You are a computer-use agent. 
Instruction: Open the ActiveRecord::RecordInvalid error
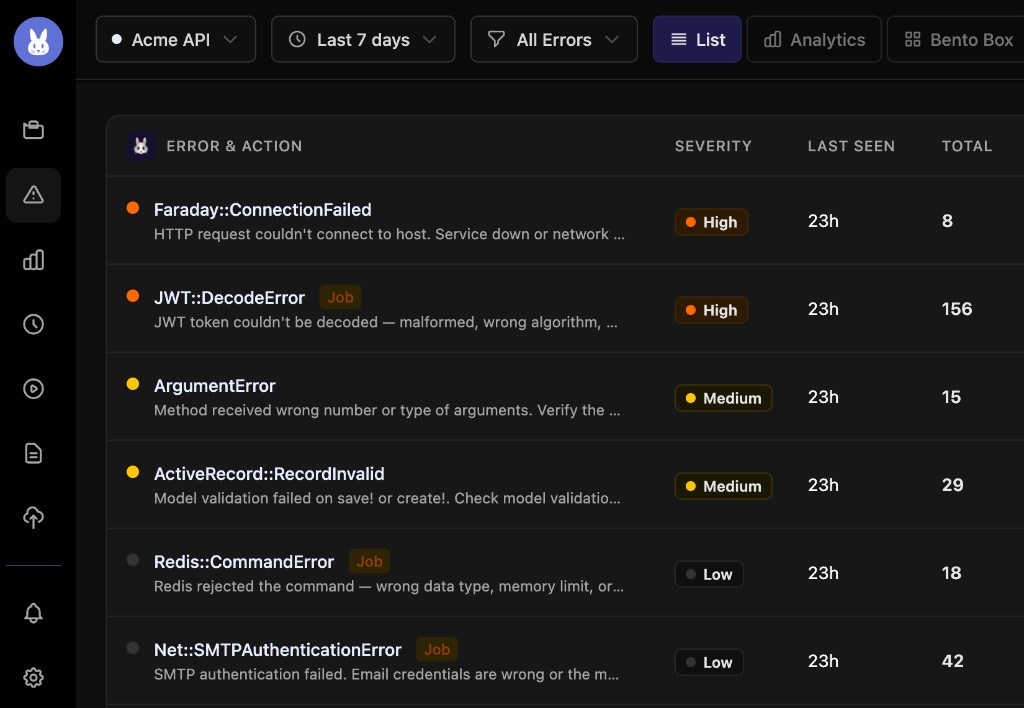pos(269,474)
